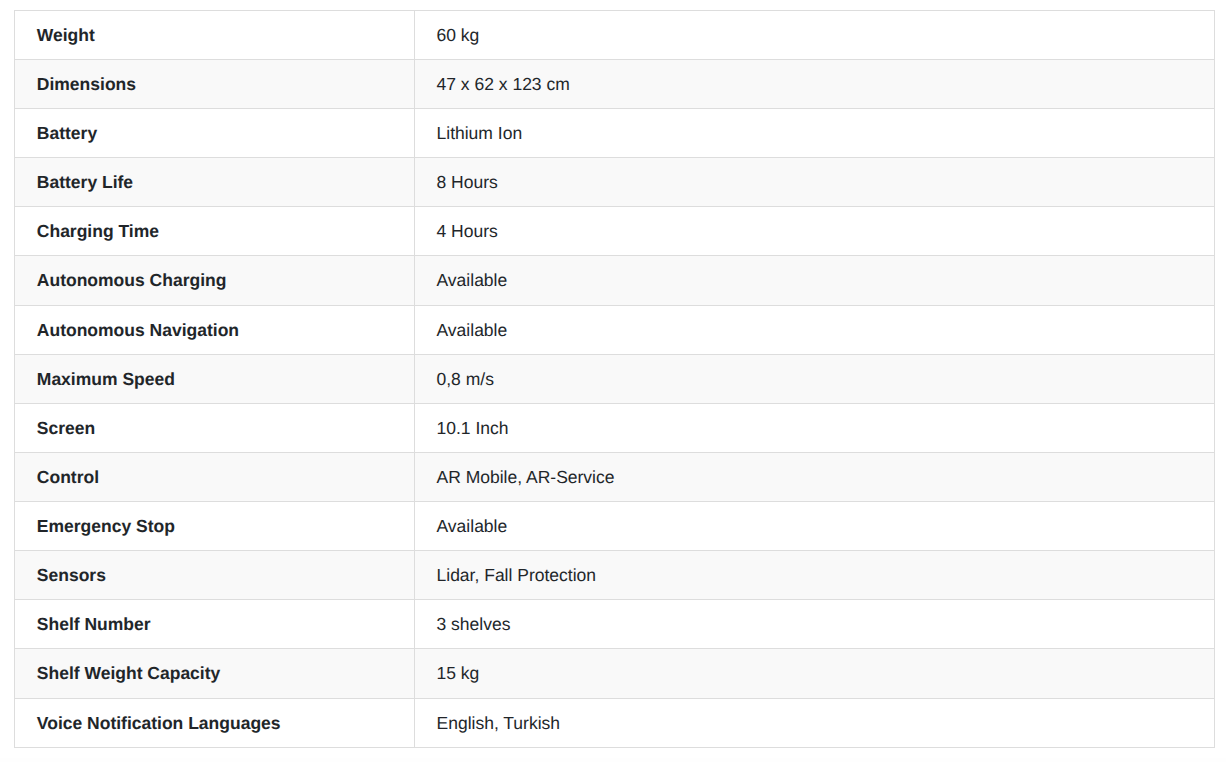Image resolution: width=1226 pixels, height=762 pixels.
Task: Click the Shelf Weight Capacity label
Action: click(x=128, y=673)
